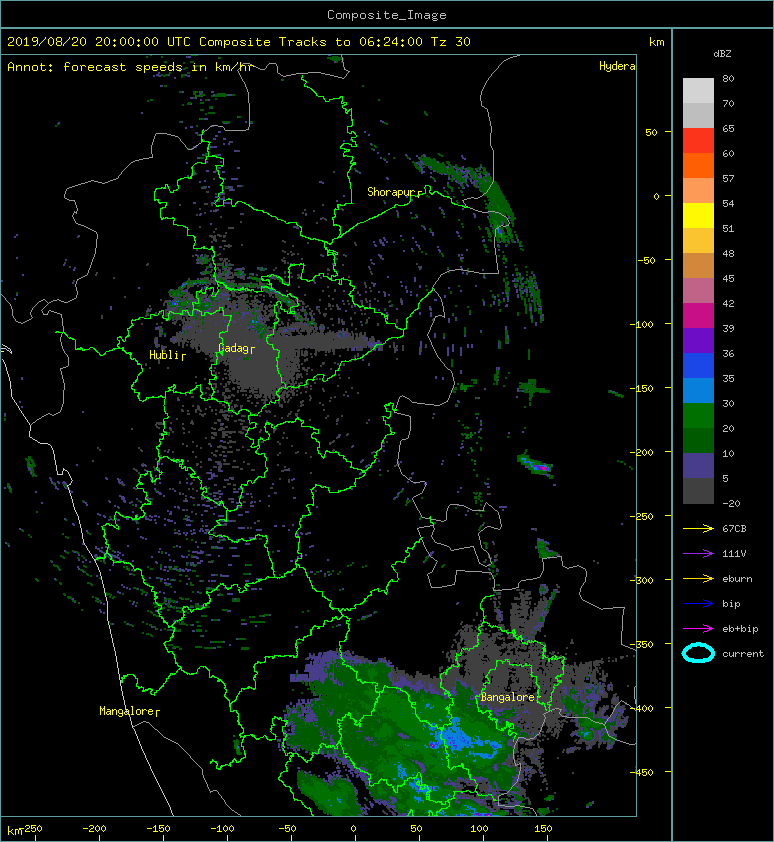Click the Shorapur city label

[392, 192]
